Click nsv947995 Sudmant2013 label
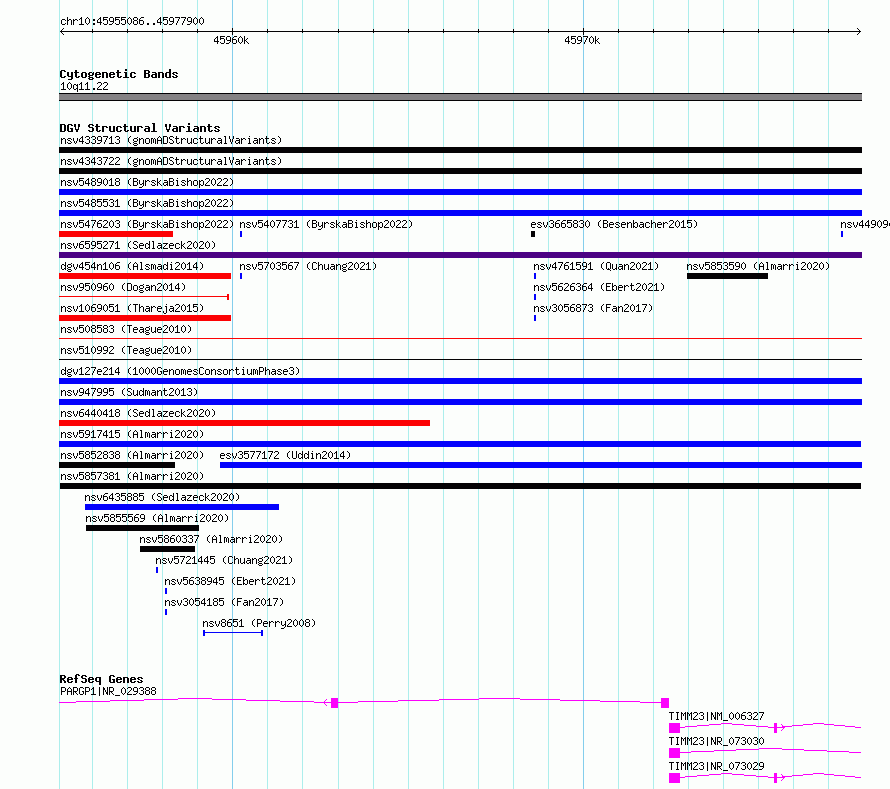890x789 pixels. click(x=129, y=392)
